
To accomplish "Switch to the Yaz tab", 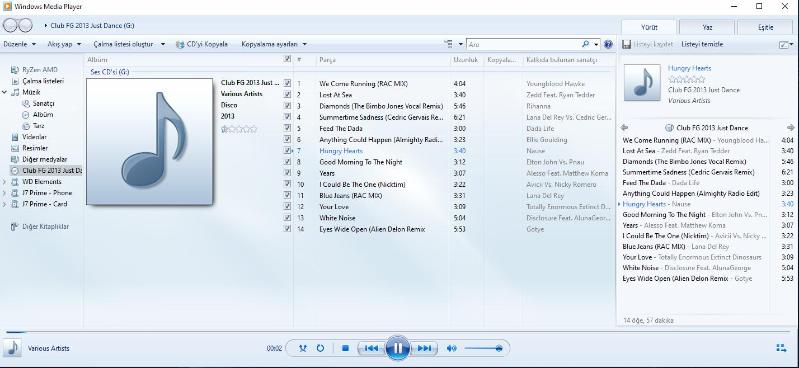I will click(707, 28).
